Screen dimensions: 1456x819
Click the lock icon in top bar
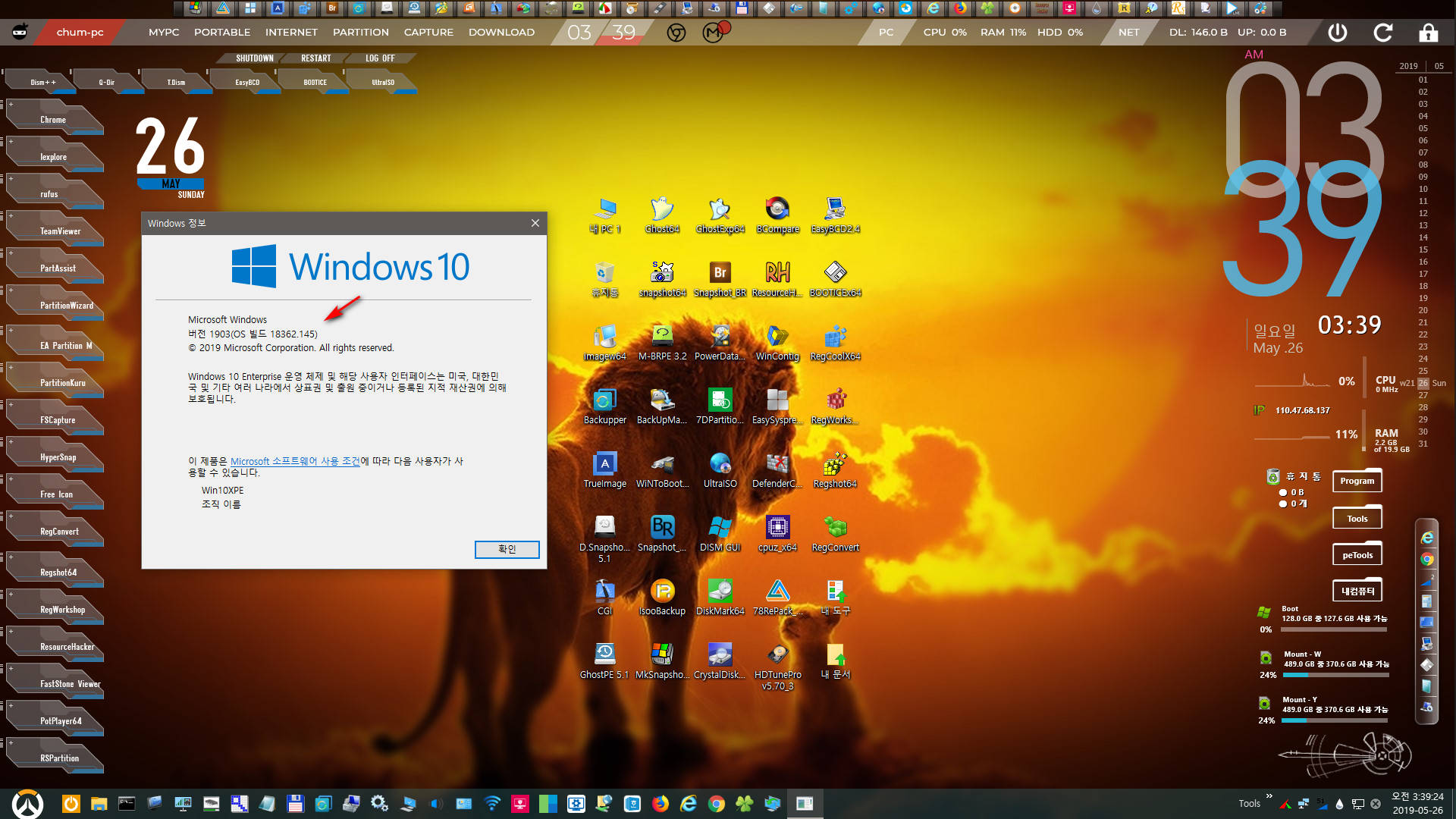coord(1428,33)
